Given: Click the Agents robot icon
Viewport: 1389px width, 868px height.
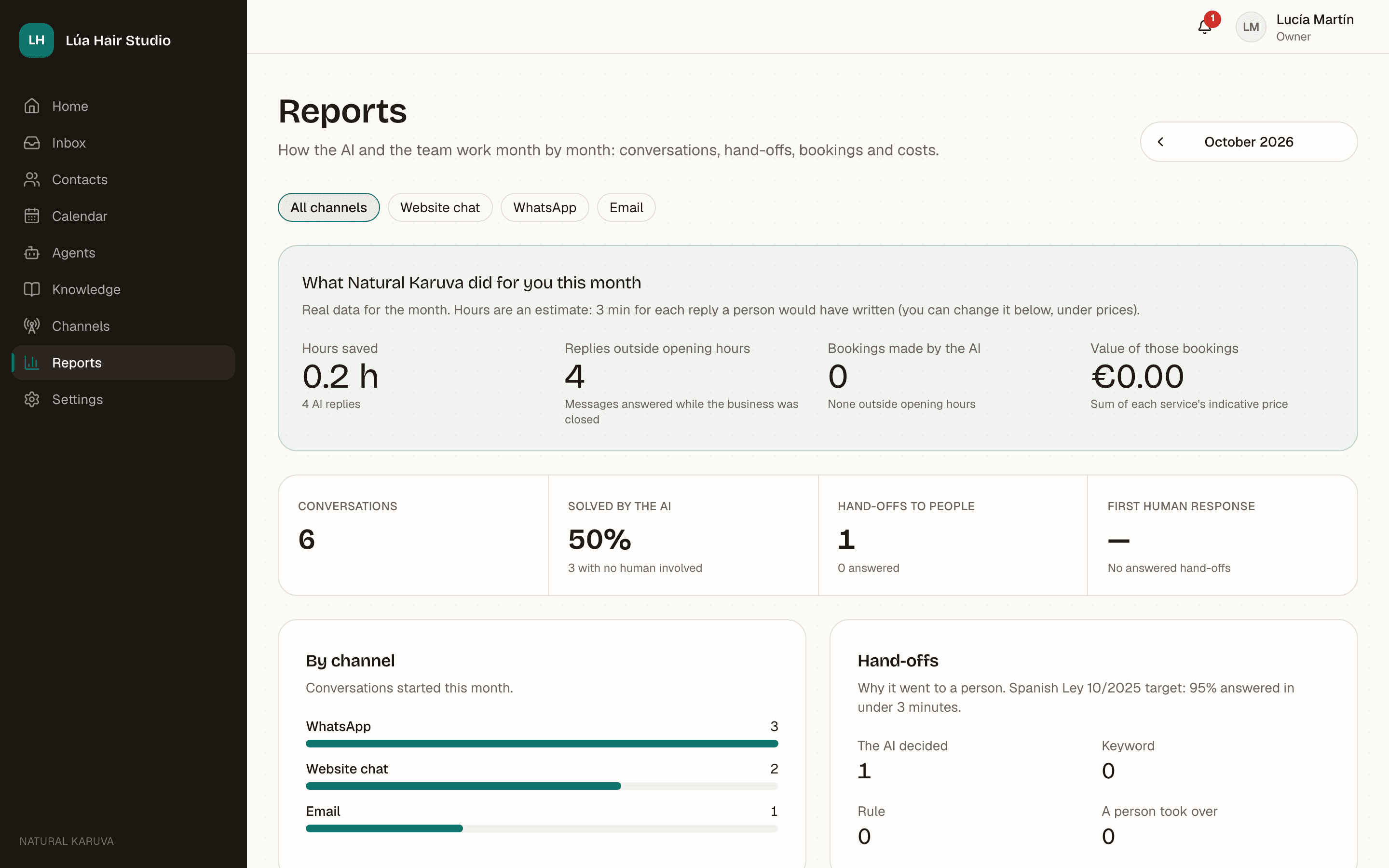Looking at the screenshot, I should point(31,253).
